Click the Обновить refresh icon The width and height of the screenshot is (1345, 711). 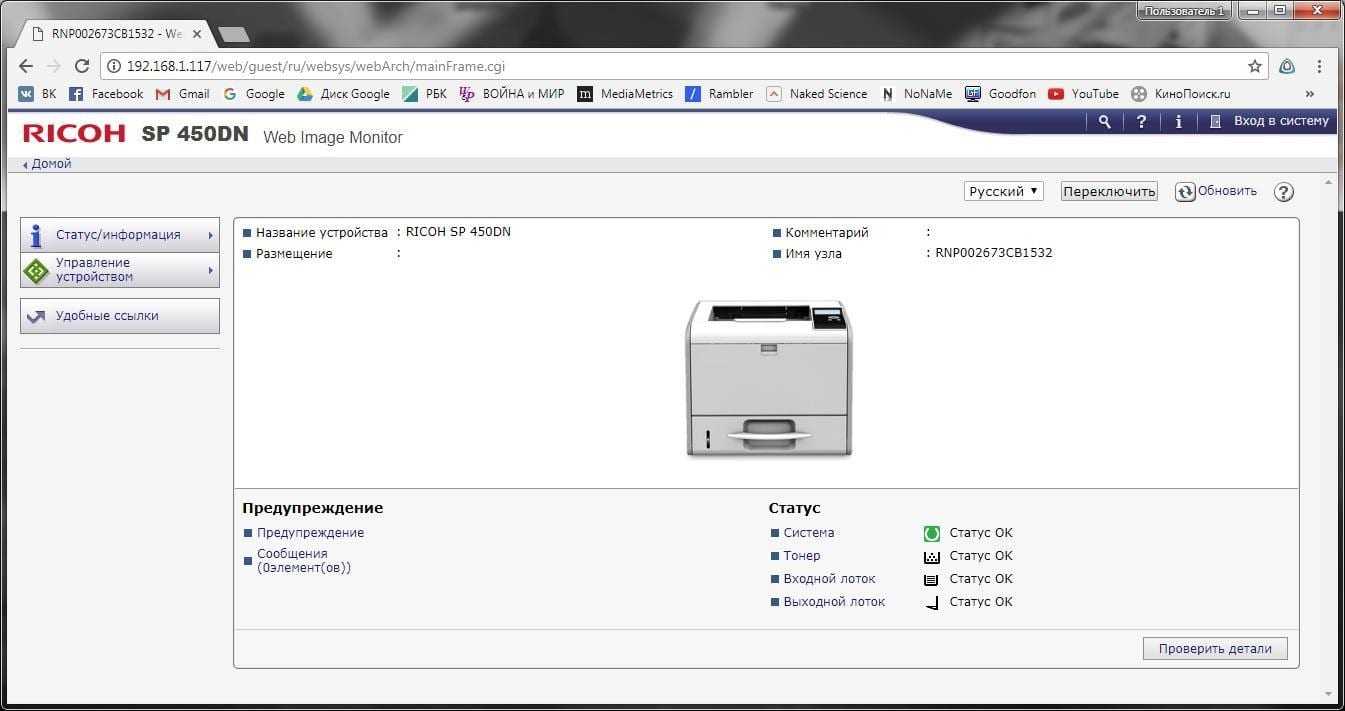point(1185,192)
